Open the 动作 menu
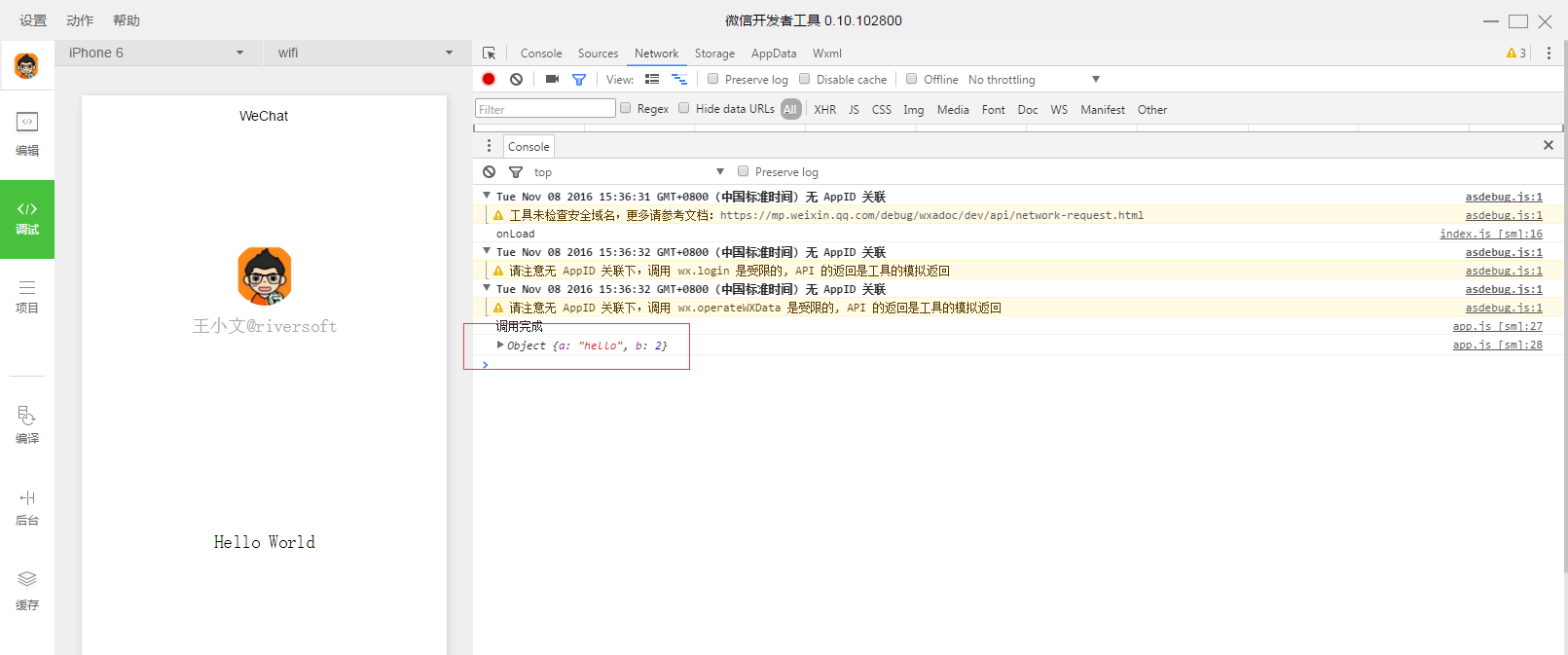 (x=80, y=20)
